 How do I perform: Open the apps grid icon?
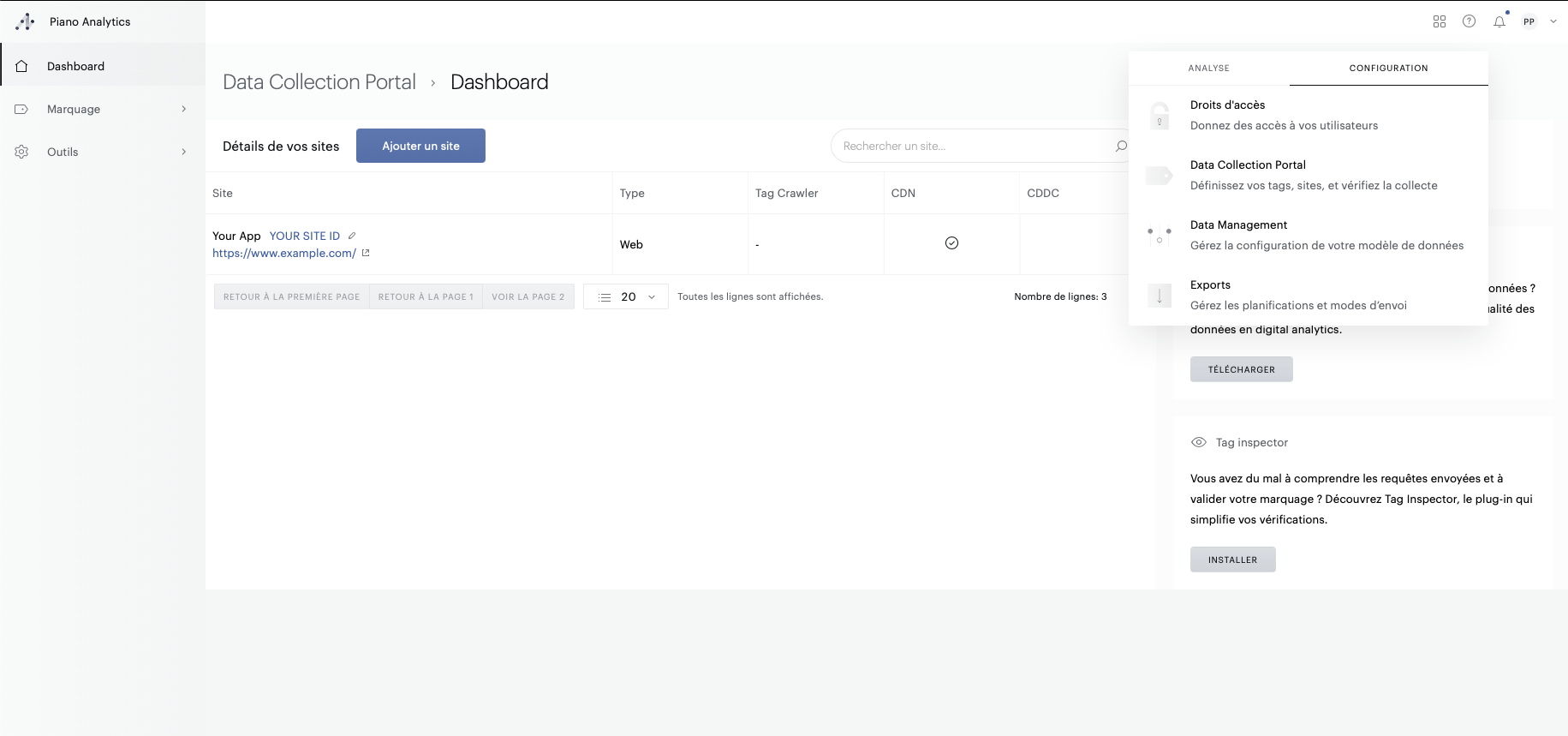click(1440, 21)
